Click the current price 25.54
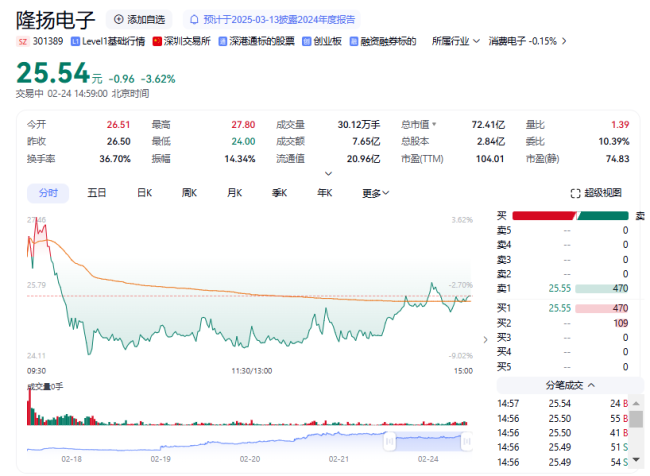 pos(53,73)
